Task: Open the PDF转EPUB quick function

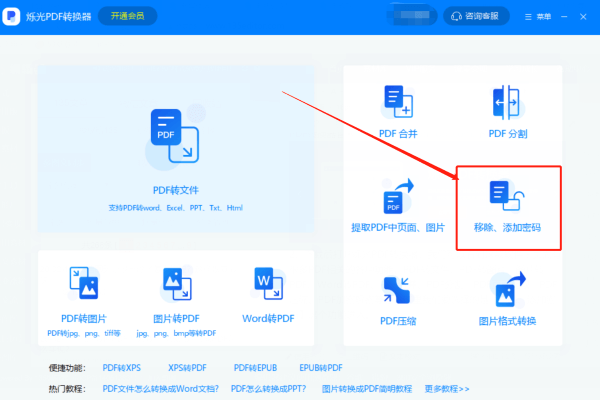Action: (255, 368)
